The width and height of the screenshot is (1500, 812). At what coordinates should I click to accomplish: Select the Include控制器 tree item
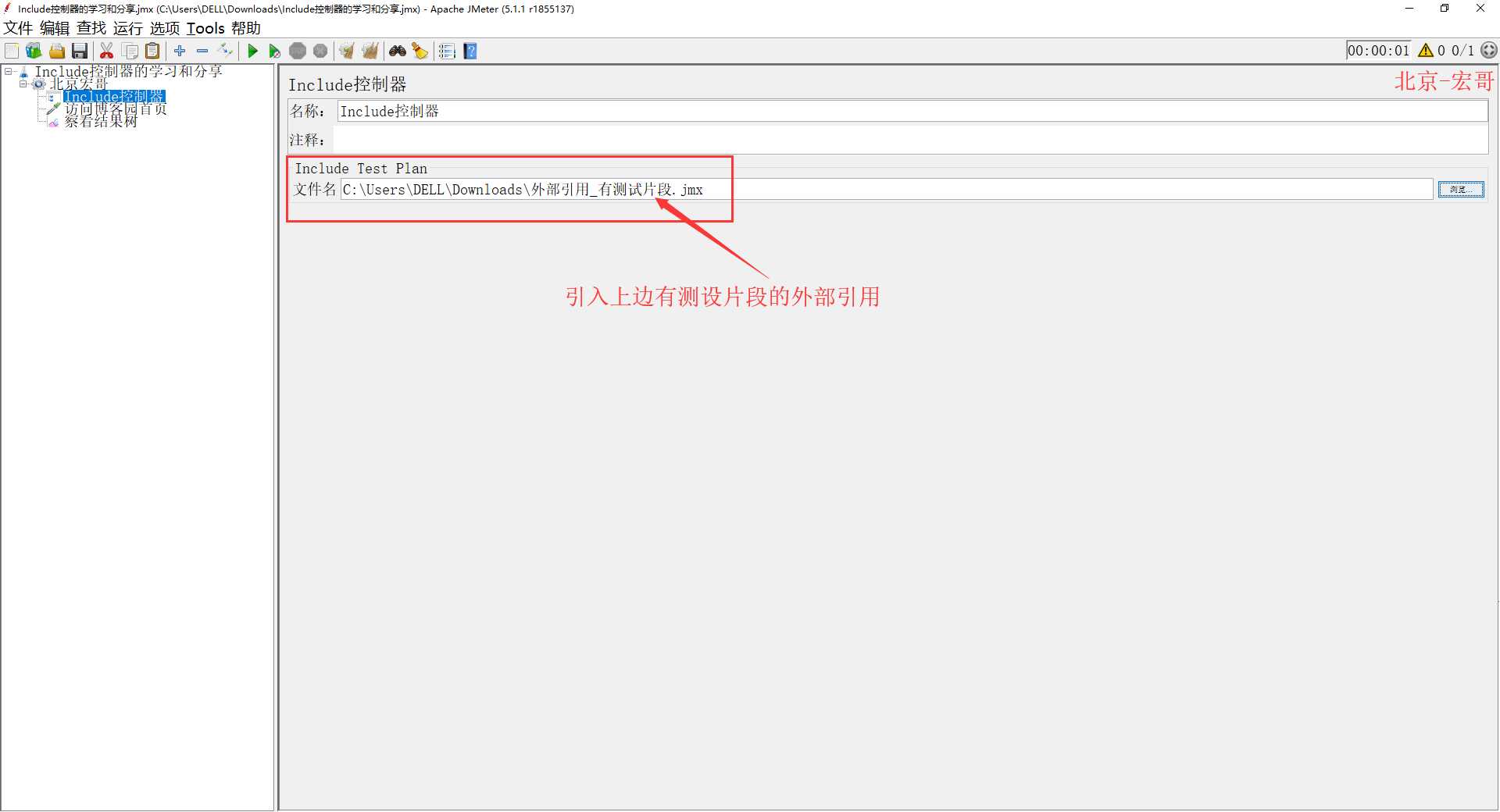click(114, 96)
